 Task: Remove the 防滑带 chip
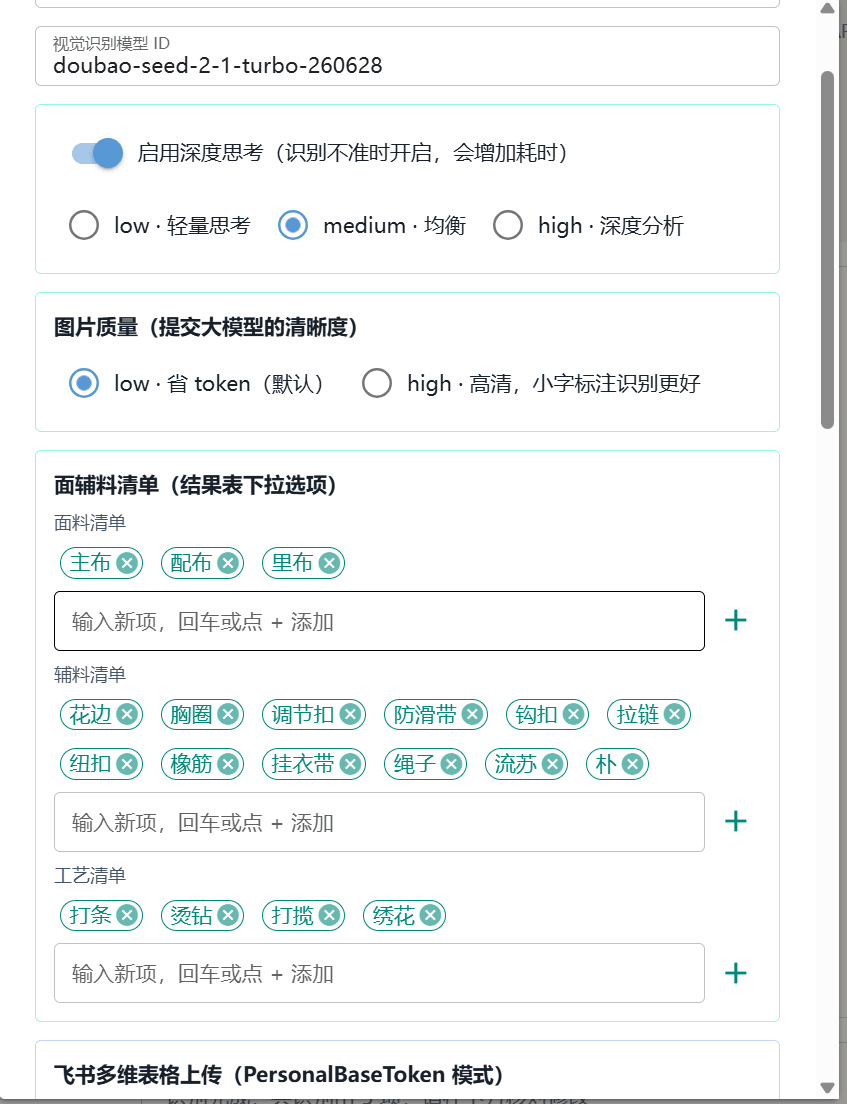click(x=472, y=715)
